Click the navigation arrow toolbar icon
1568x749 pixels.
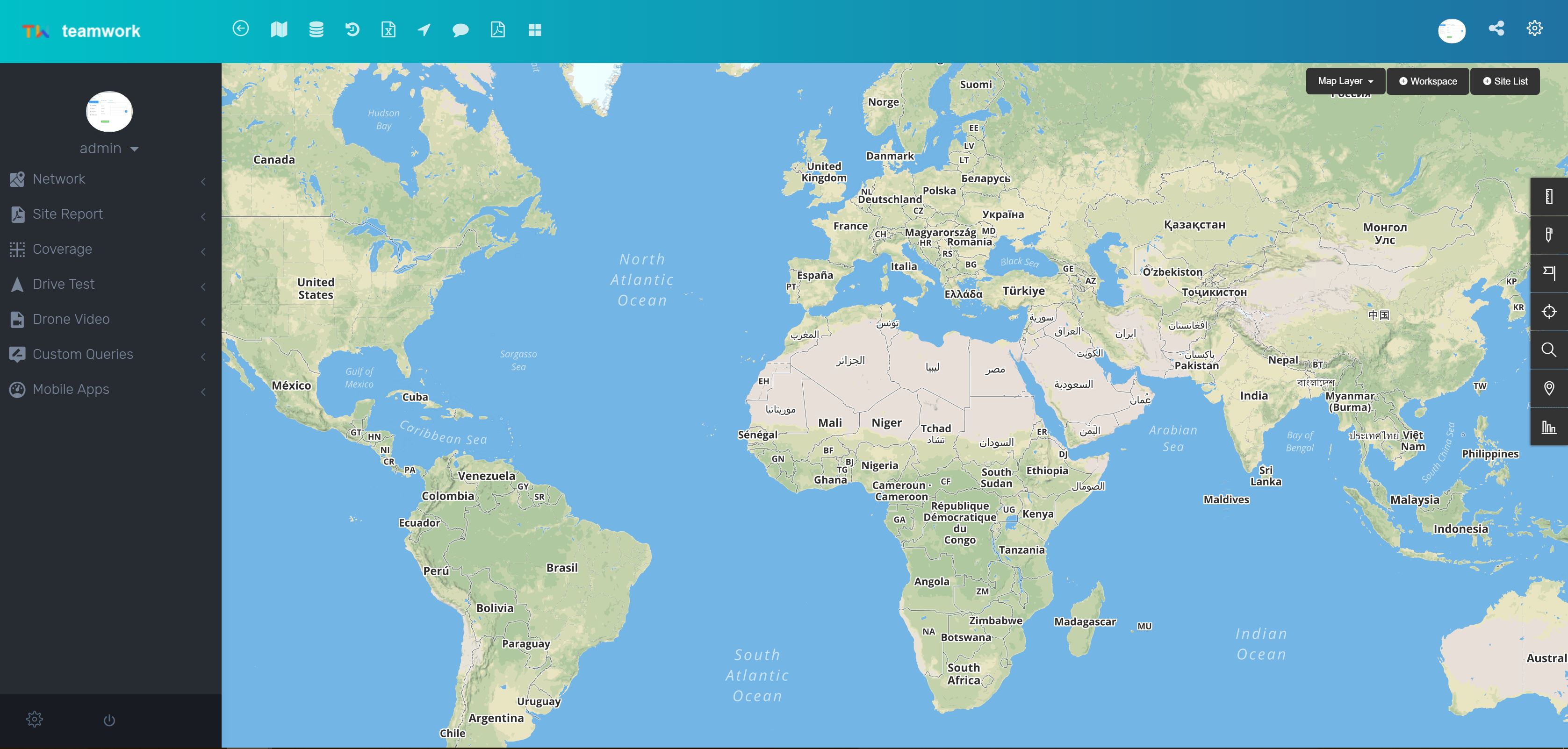424,30
